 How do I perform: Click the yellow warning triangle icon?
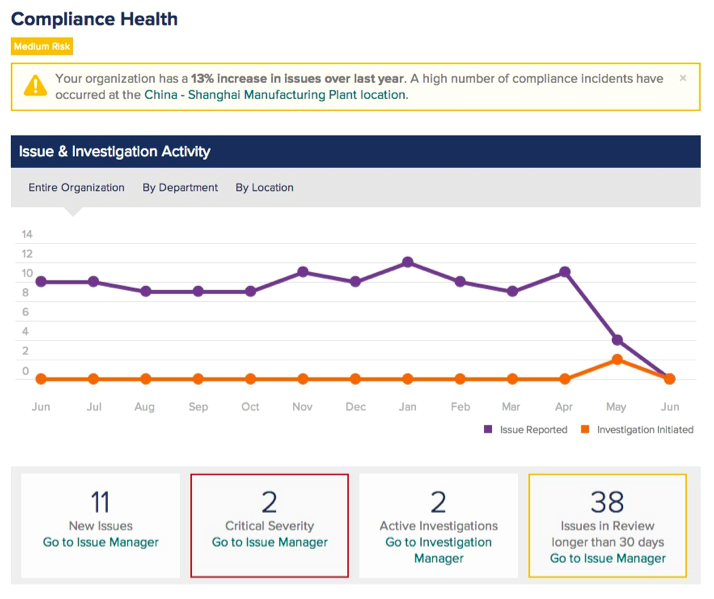(x=35, y=86)
